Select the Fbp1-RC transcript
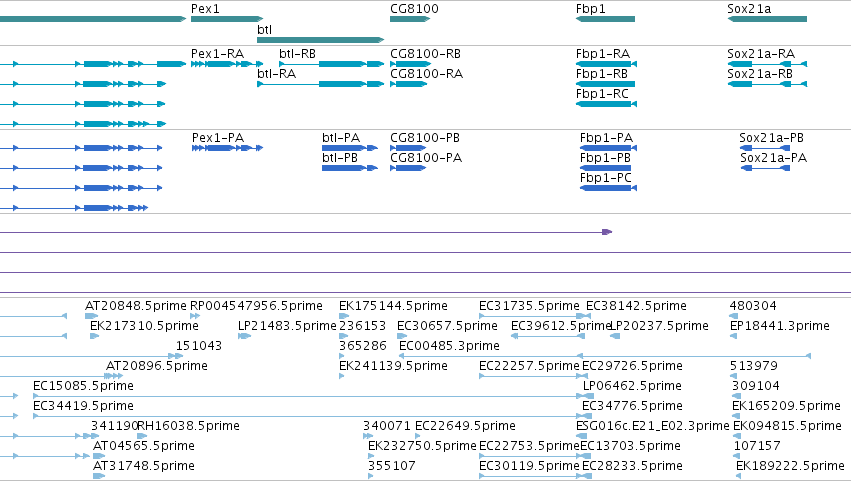Viewport: 851px width, 481px height. pyautogui.click(x=606, y=104)
